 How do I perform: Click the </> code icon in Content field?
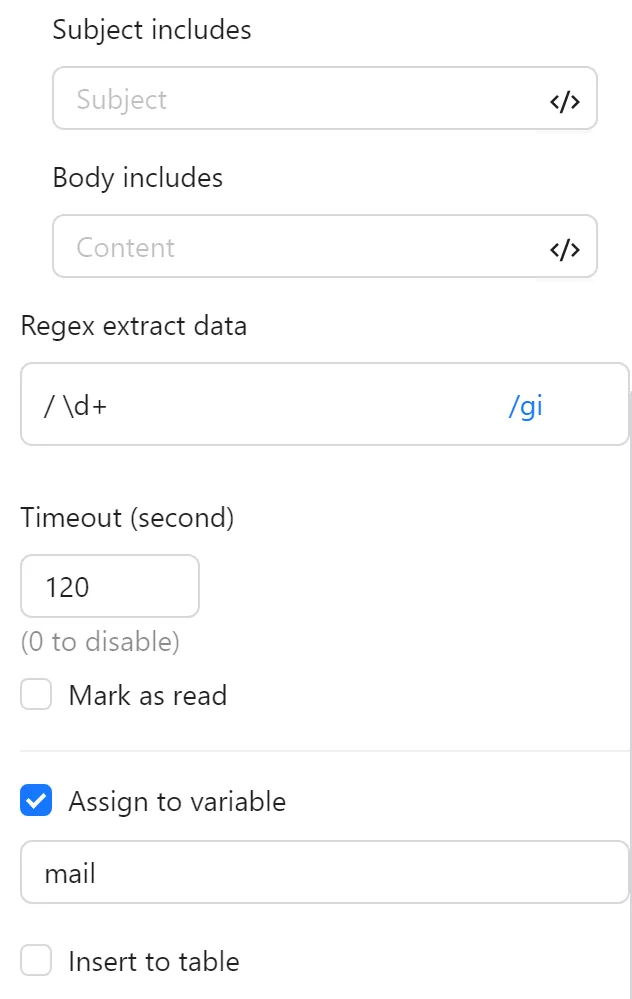(x=565, y=248)
